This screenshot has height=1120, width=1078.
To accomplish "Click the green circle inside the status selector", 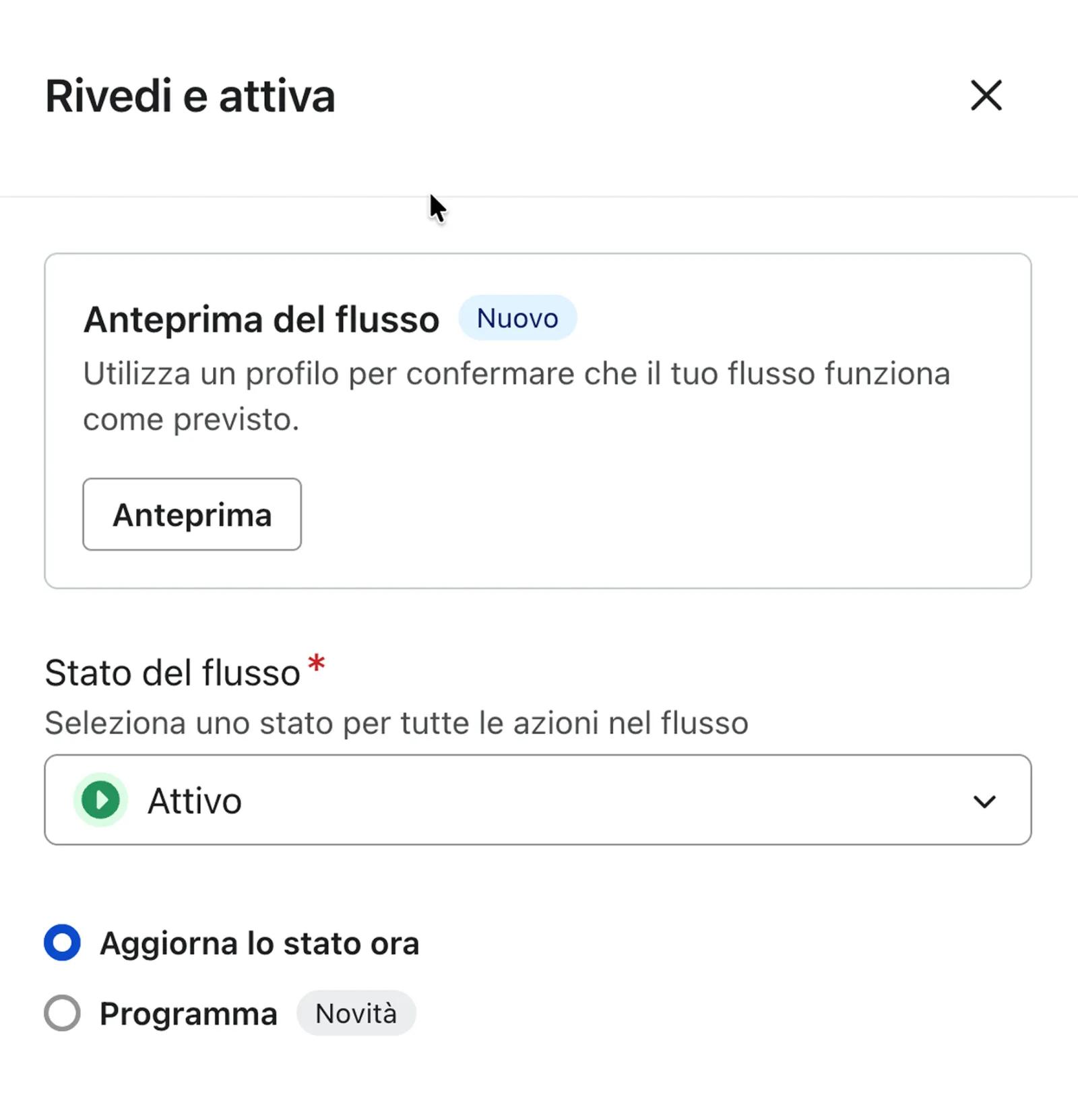I will 100,801.
